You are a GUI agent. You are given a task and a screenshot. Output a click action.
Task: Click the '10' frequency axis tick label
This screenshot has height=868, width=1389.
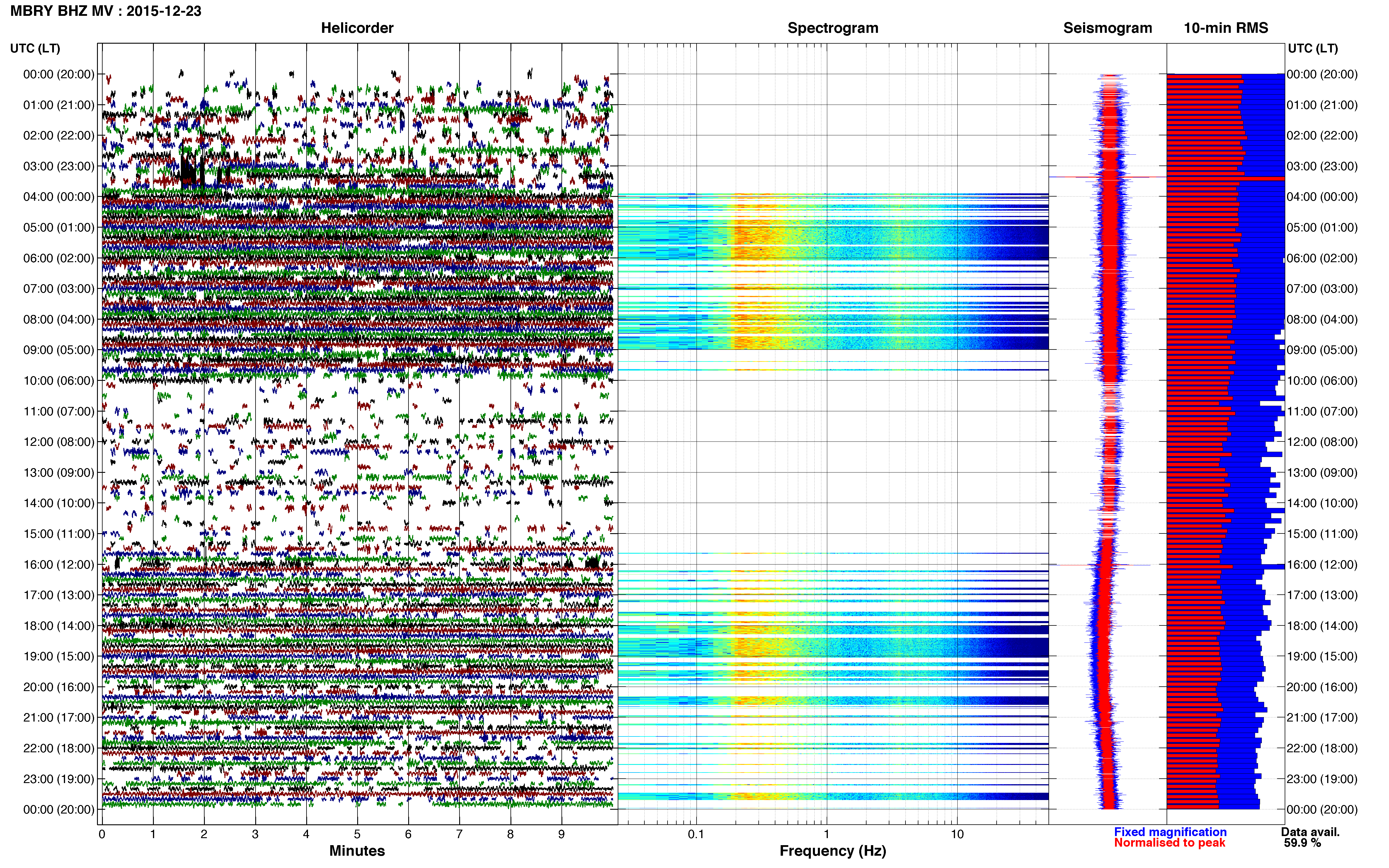tap(957, 834)
